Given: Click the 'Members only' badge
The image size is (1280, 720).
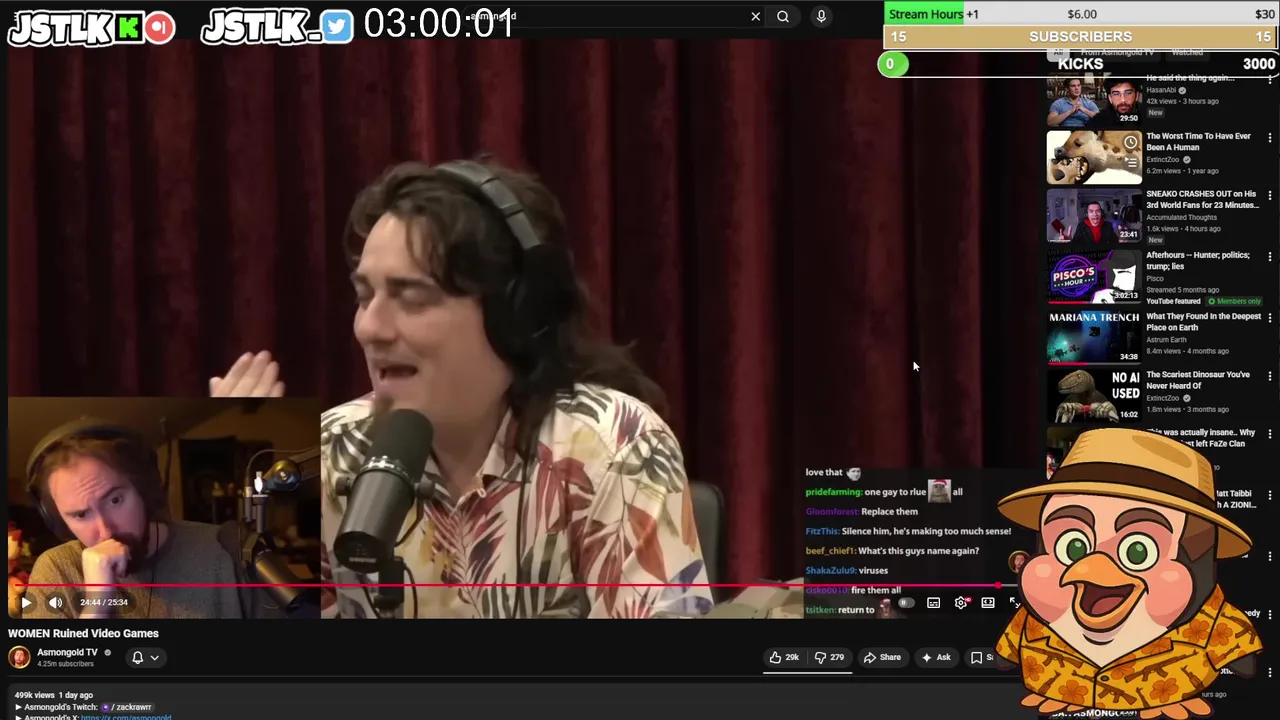Looking at the screenshot, I should tap(1234, 301).
